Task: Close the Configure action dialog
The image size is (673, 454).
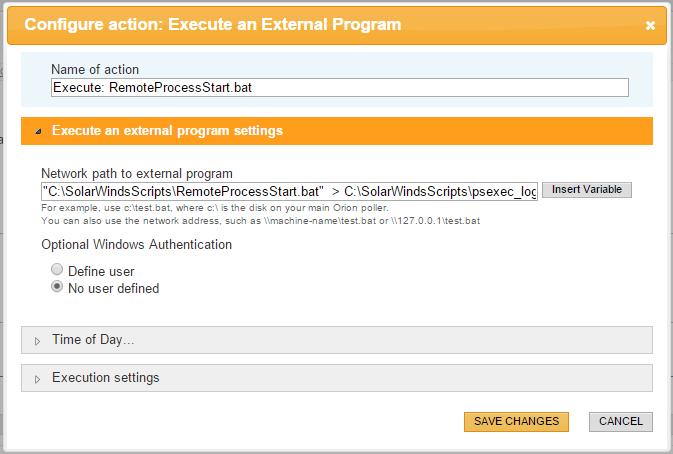Action: 650,25
